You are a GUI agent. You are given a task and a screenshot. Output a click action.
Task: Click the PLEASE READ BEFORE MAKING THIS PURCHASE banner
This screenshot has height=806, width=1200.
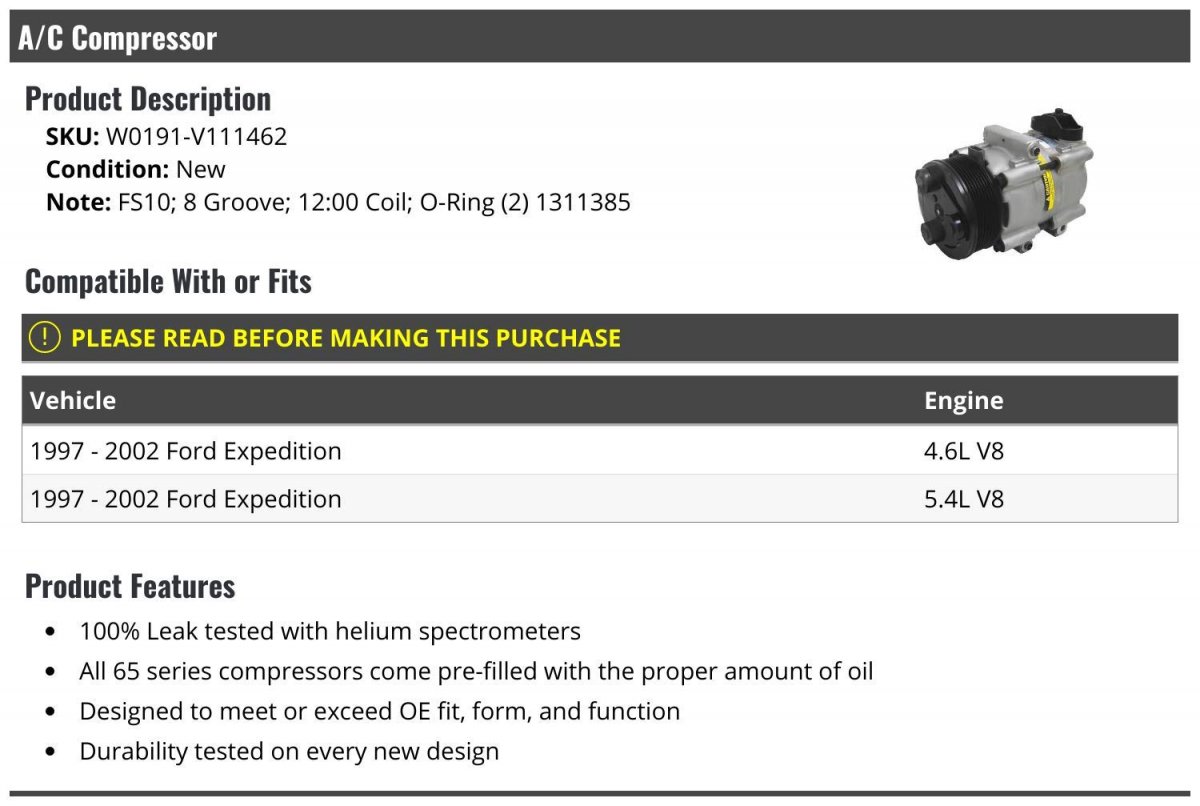point(346,338)
